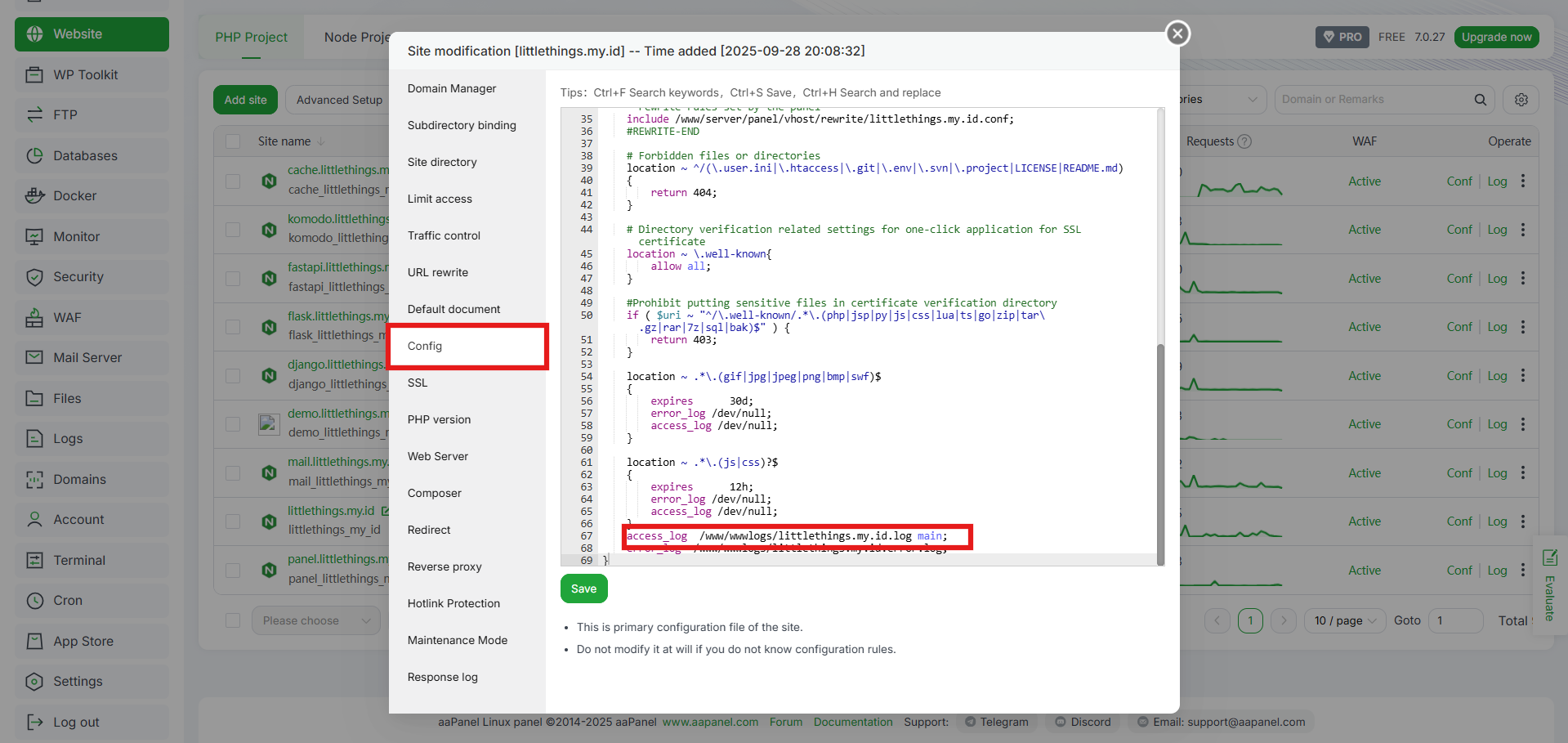
Task: Open the 10 / page dropdown
Action: click(x=1345, y=620)
